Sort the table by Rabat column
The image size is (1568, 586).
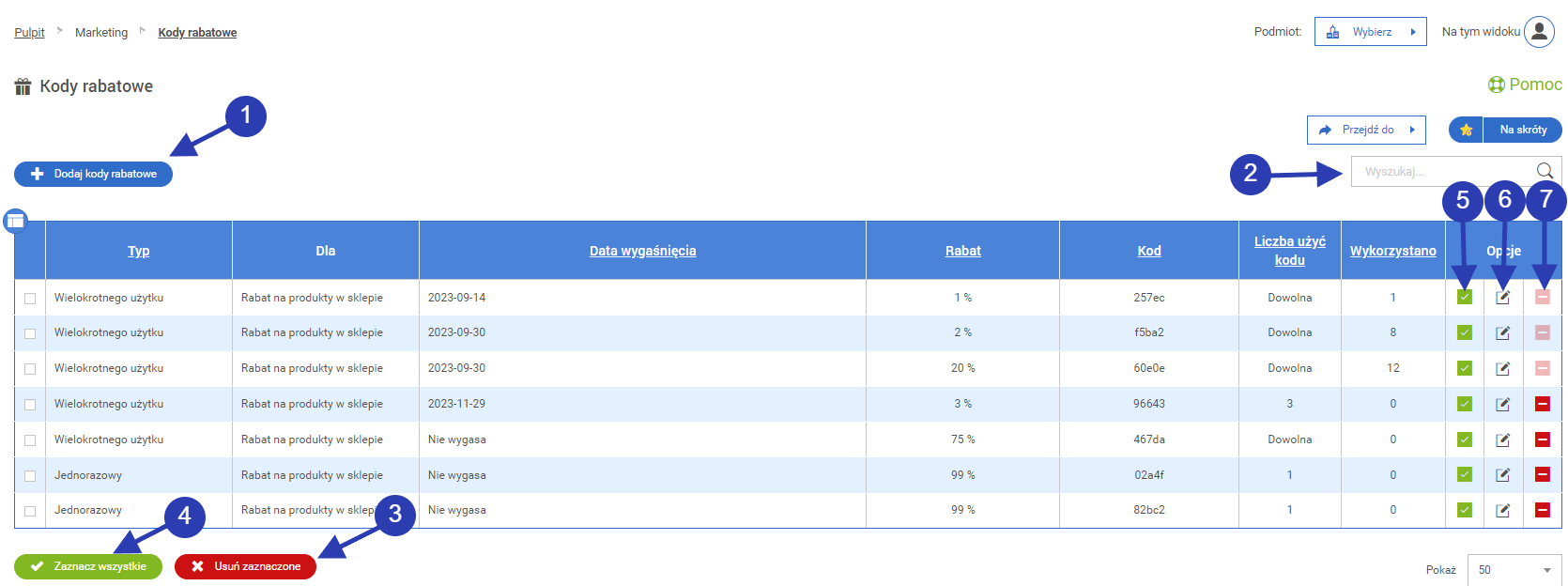tap(962, 251)
